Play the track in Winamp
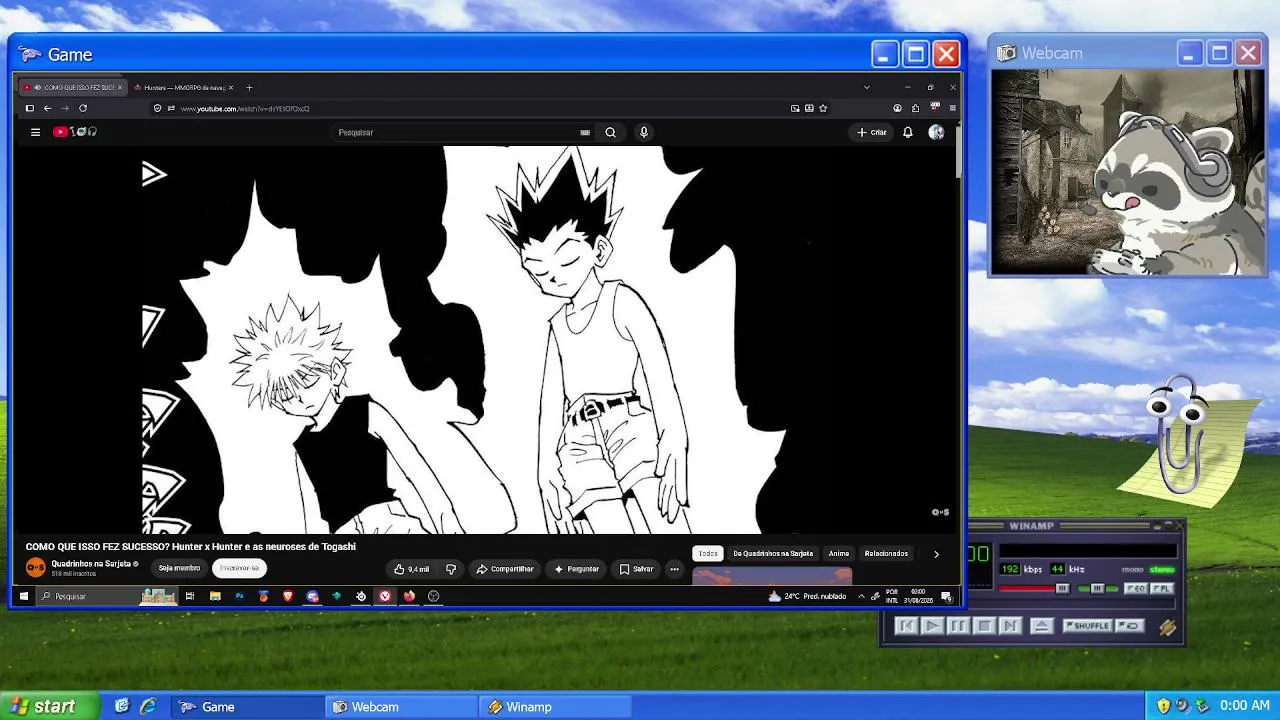The height and width of the screenshot is (720, 1280). 931,626
